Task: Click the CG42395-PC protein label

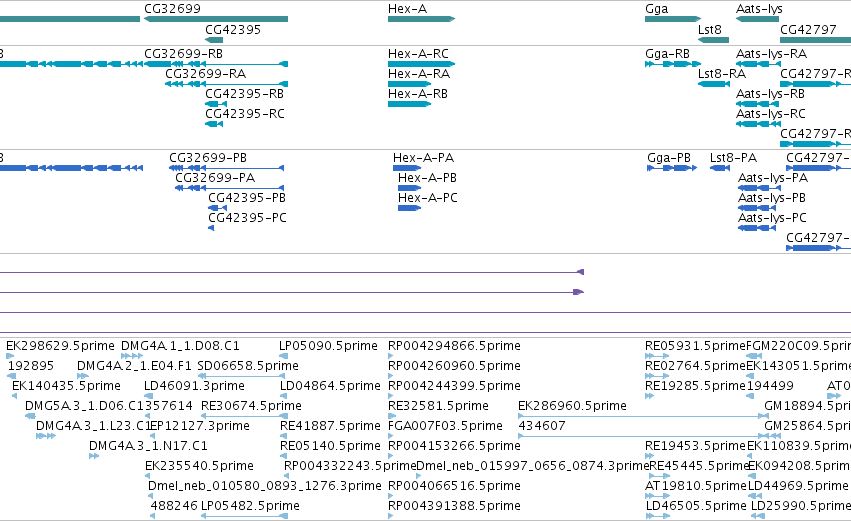Action: click(247, 218)
